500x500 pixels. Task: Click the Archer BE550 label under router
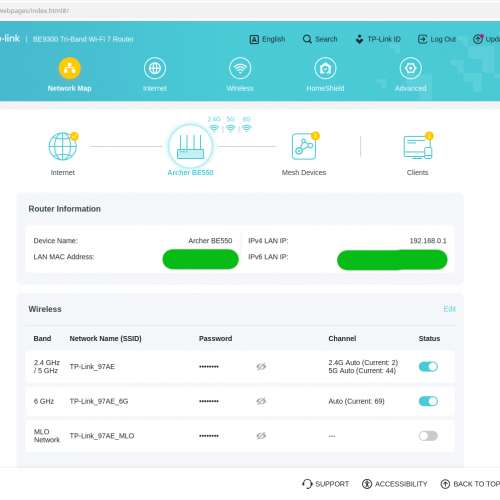click(190, 172)
